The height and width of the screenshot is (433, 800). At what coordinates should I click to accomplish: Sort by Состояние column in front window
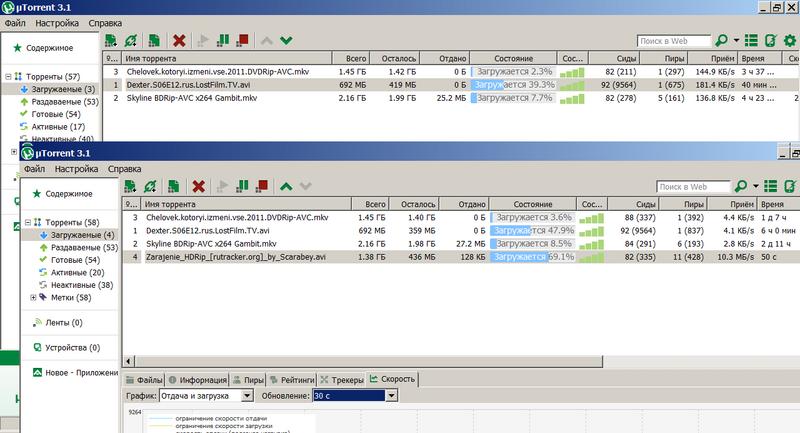(x=533, y=204)
